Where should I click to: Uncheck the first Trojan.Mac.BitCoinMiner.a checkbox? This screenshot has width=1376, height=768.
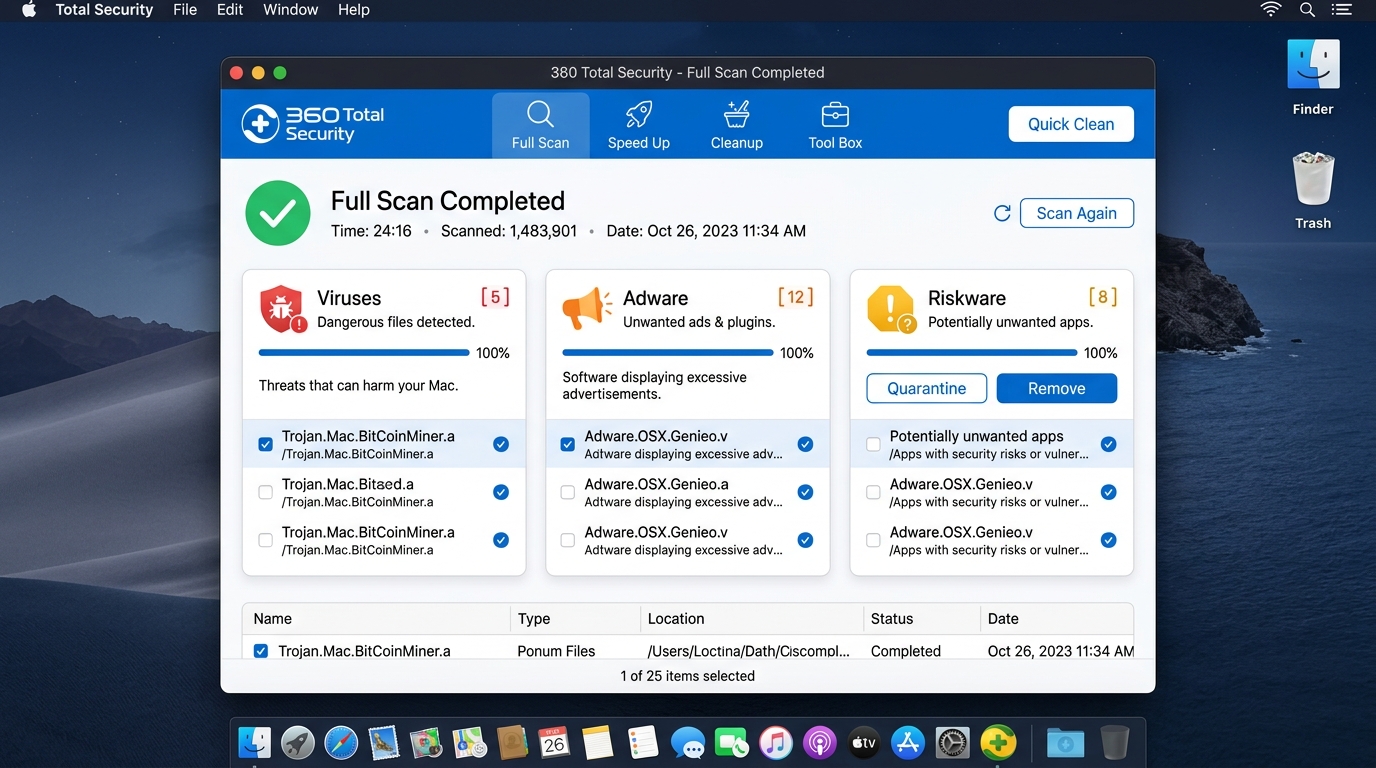(x=265, y=444)
